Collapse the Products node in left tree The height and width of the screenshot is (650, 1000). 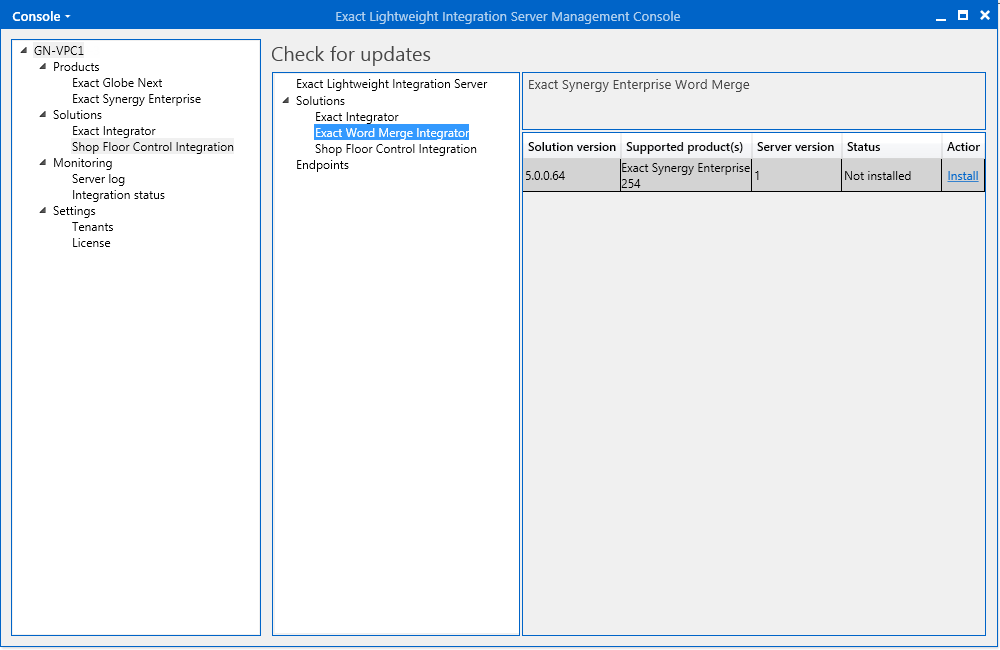click(x=43, y=66)
